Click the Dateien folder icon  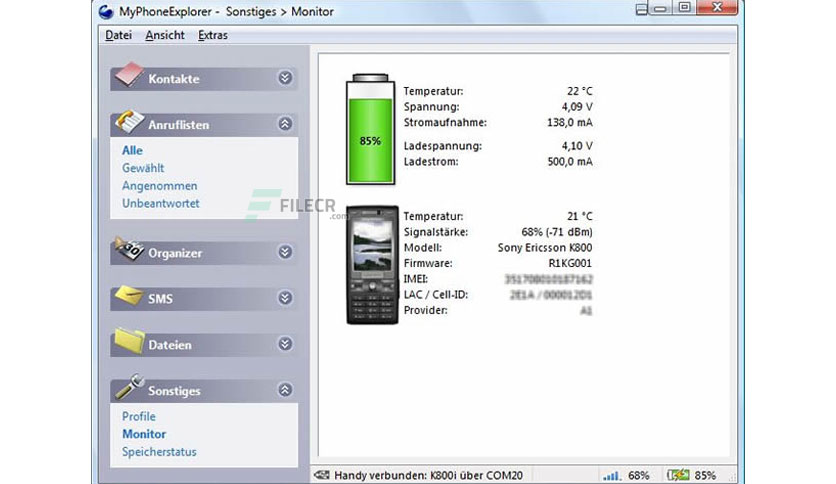129,341
